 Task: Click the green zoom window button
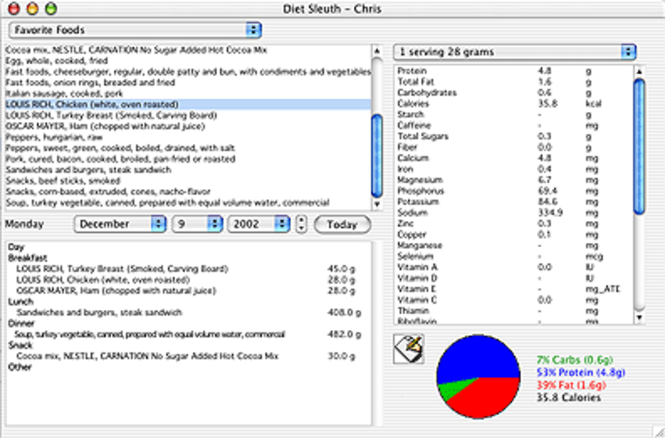[x=51, y=8]
